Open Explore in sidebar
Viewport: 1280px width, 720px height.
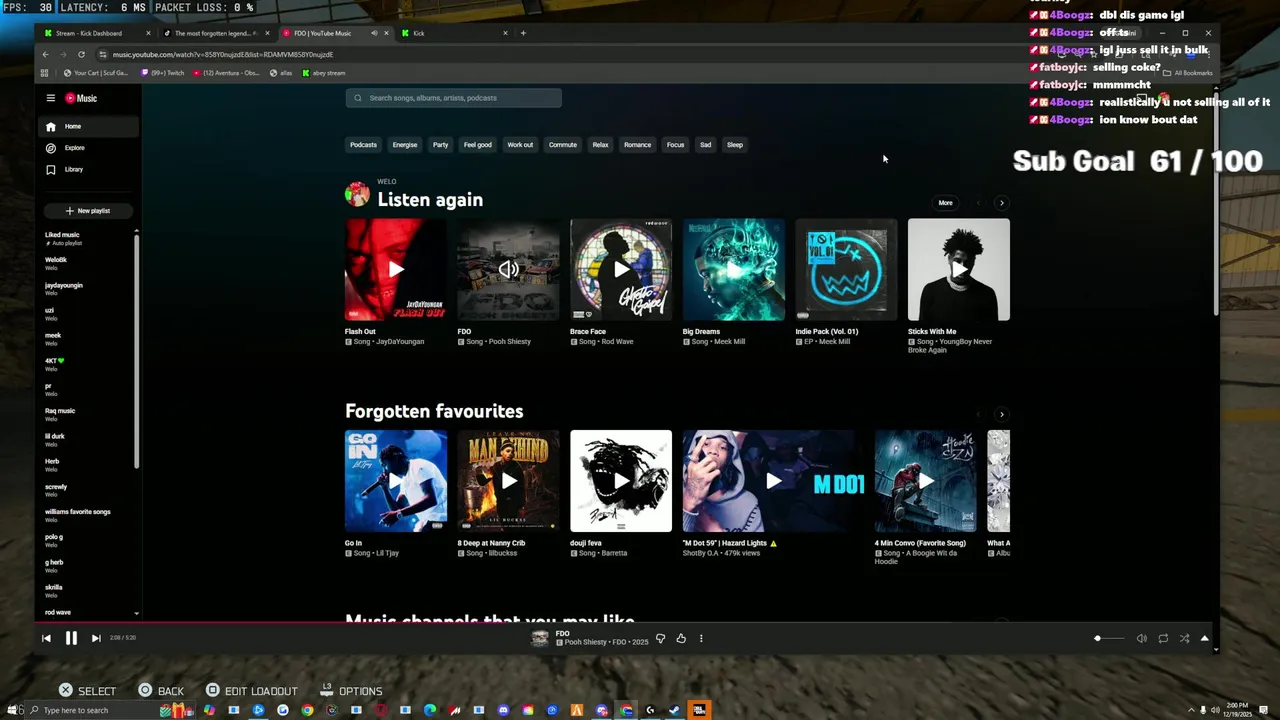point(88,148)
